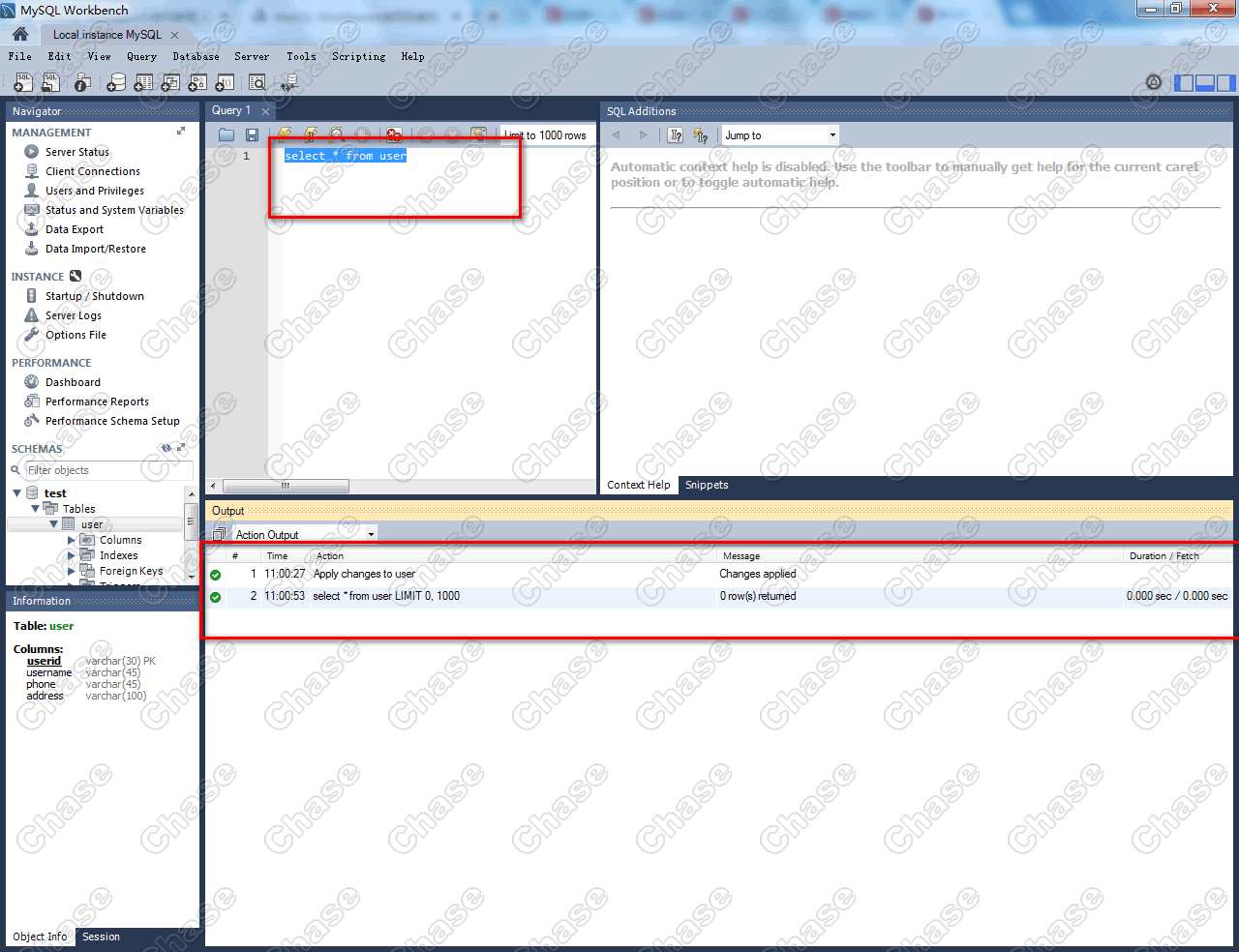The image size is (1239, 952).
Task: Run explain plan magnifier icon
Action: tap(336, 135)
